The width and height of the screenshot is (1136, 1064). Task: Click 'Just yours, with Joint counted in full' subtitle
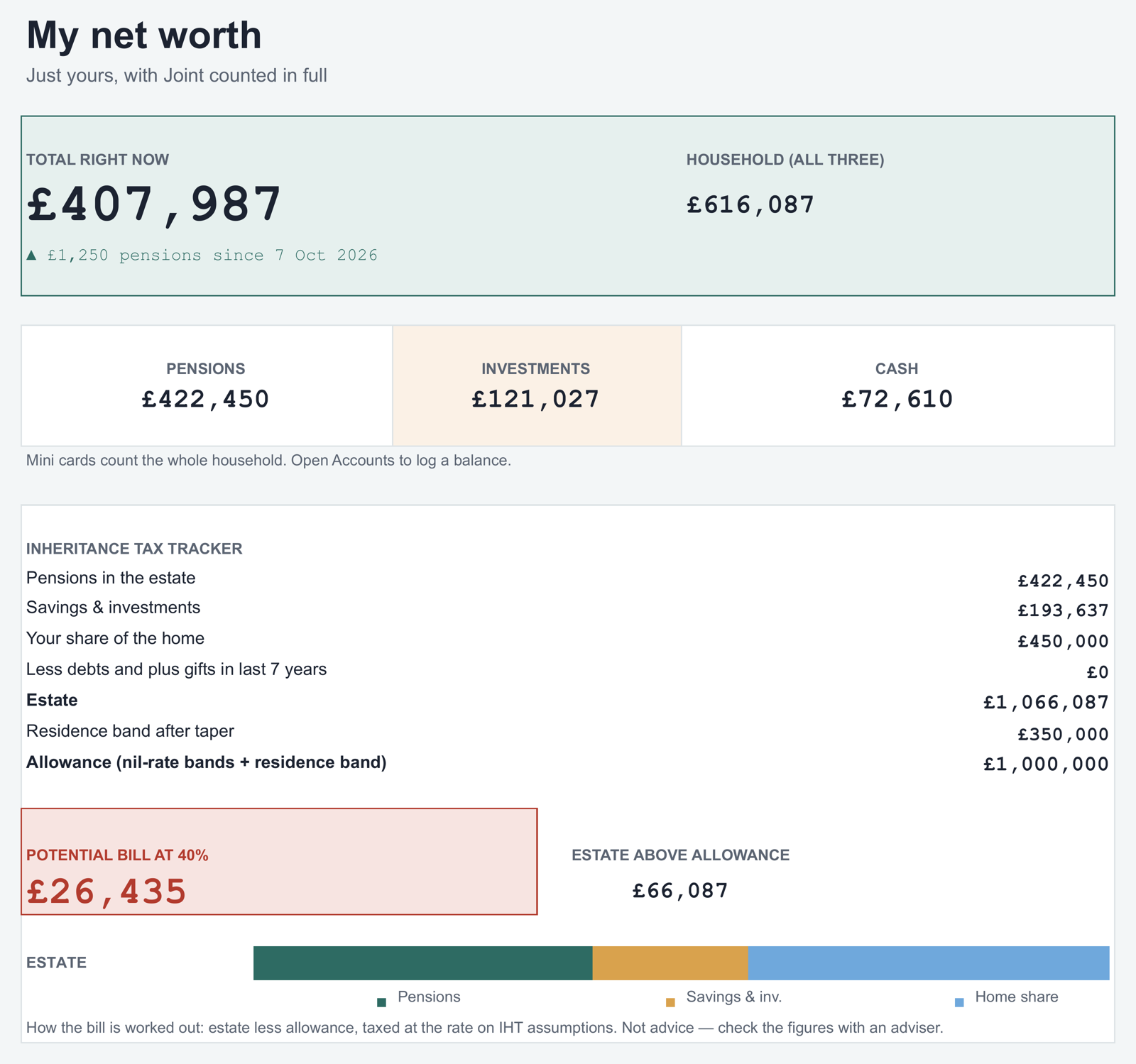(x=177, y=75)
